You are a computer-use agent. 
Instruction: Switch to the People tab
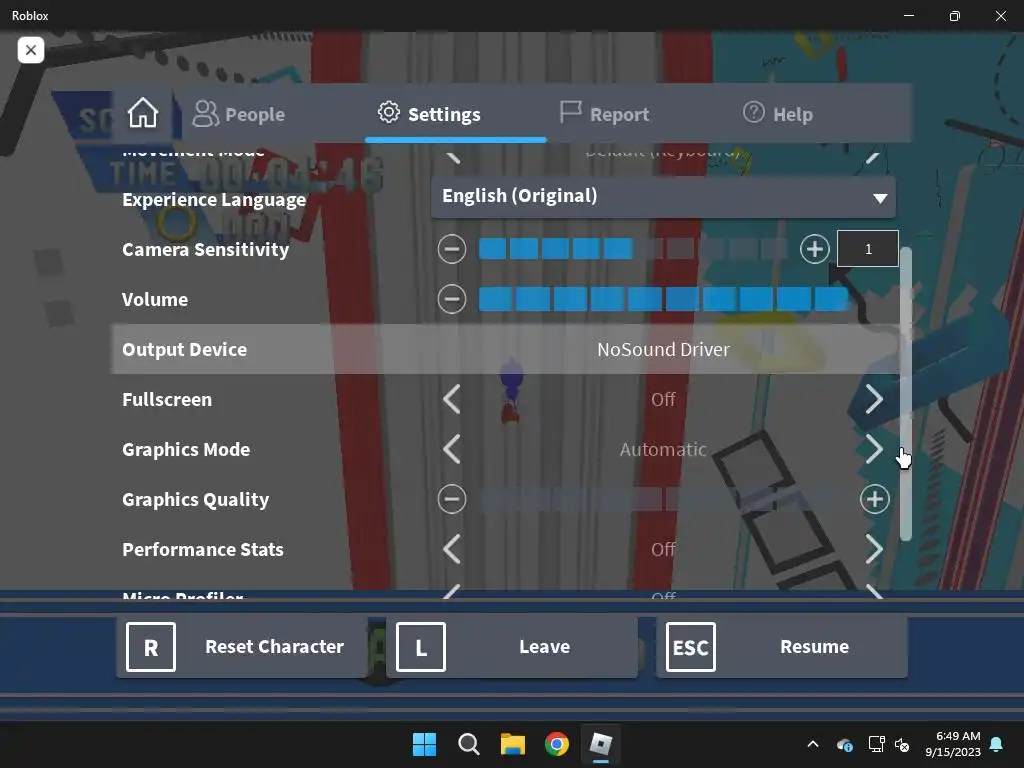tap(239, 114)
